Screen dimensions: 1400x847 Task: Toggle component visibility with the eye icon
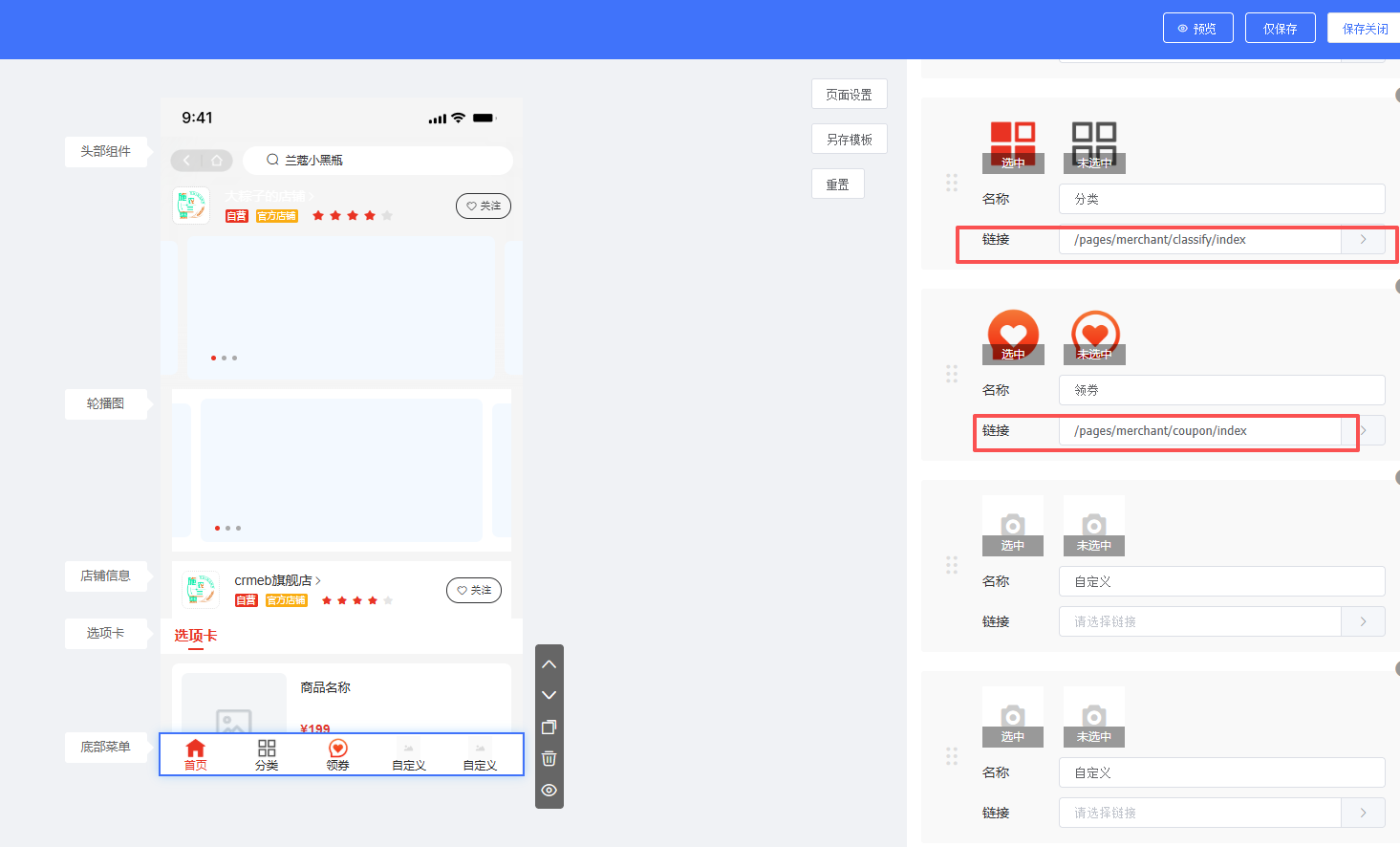coord(549,790)
